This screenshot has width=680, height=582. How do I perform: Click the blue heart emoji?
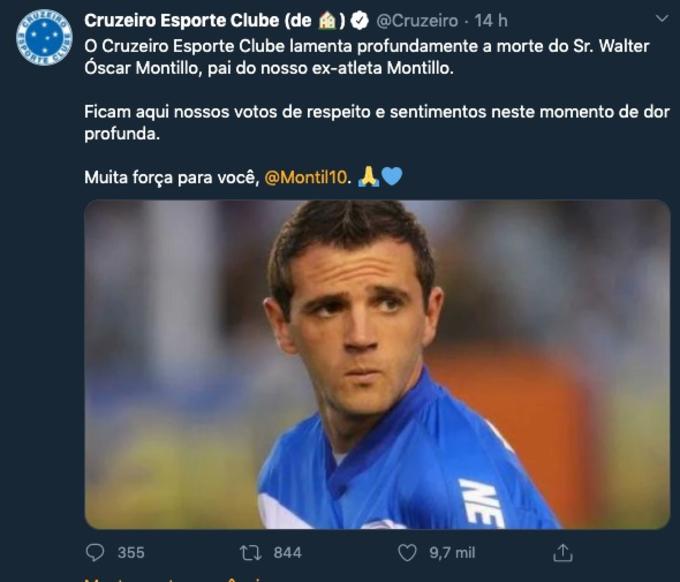pos(392,177)
